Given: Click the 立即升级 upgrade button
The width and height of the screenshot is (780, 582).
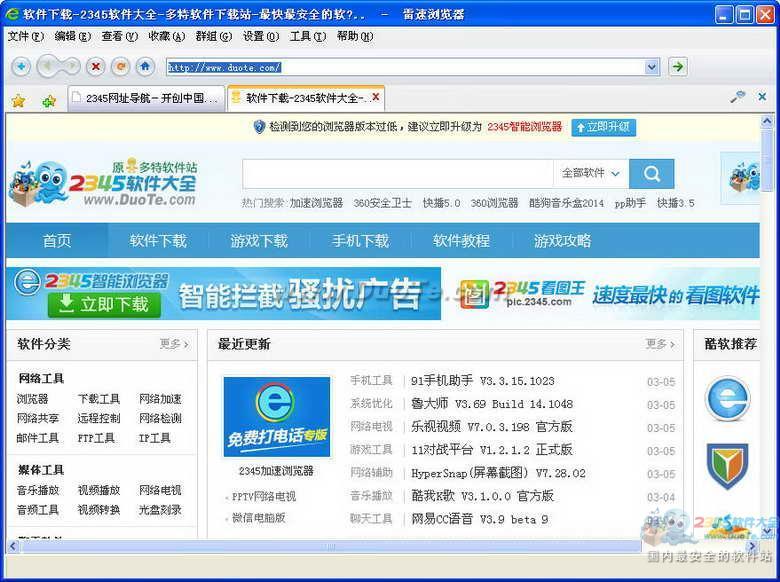Looking at the screenshot, I should click(x=603, y=127).
